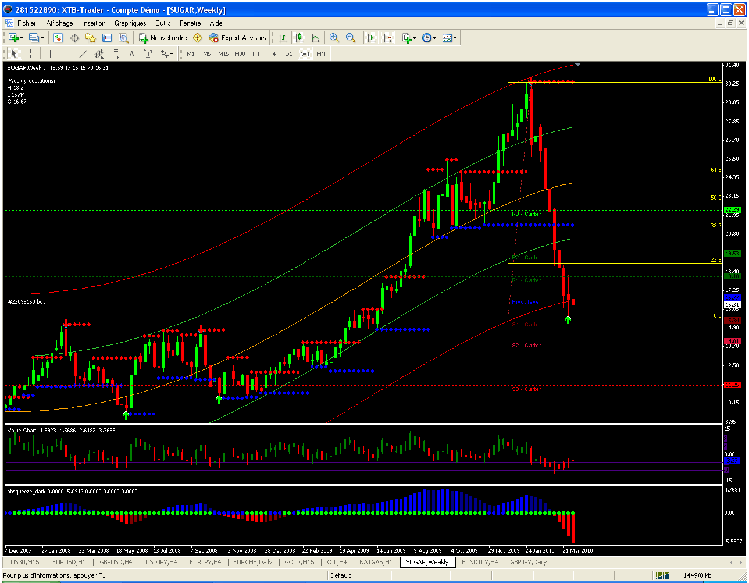Screen dimensions: 749x583
Task: Expand the new chart dropdown arrow
Action: tap(24, 37)
